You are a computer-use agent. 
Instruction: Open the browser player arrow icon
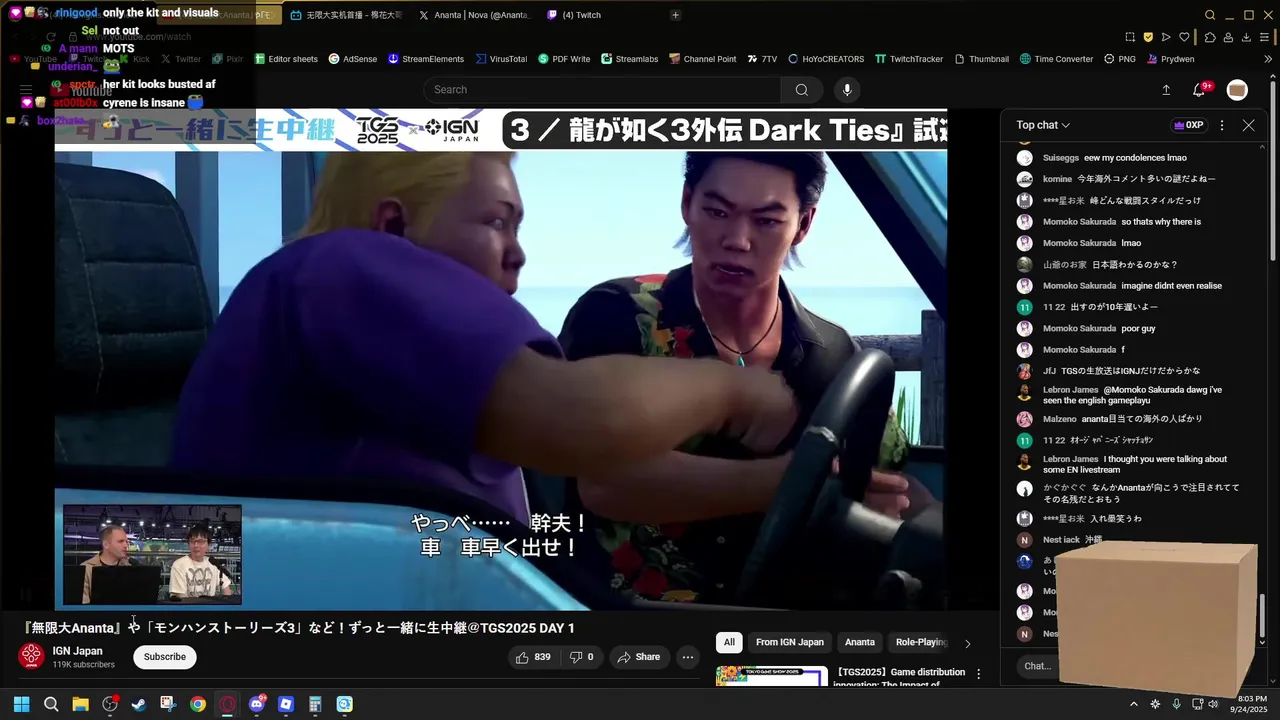1166,37
